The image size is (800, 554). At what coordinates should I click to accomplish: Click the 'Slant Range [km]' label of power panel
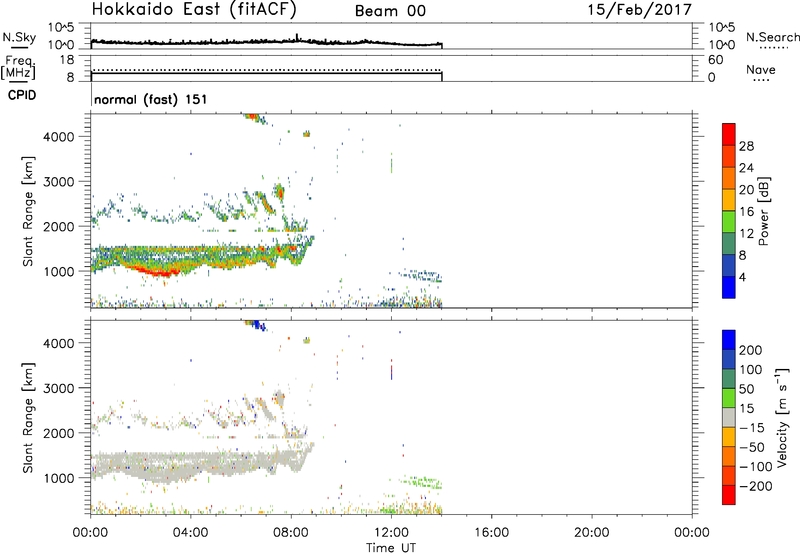tap(28, 211)
